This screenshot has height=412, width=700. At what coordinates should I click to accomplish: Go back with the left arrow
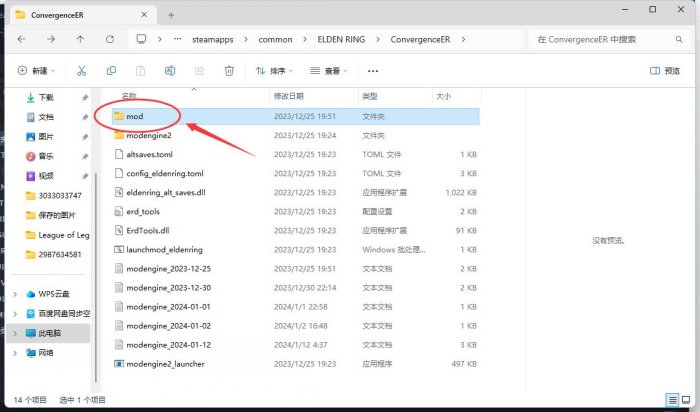tap(21, 39)
